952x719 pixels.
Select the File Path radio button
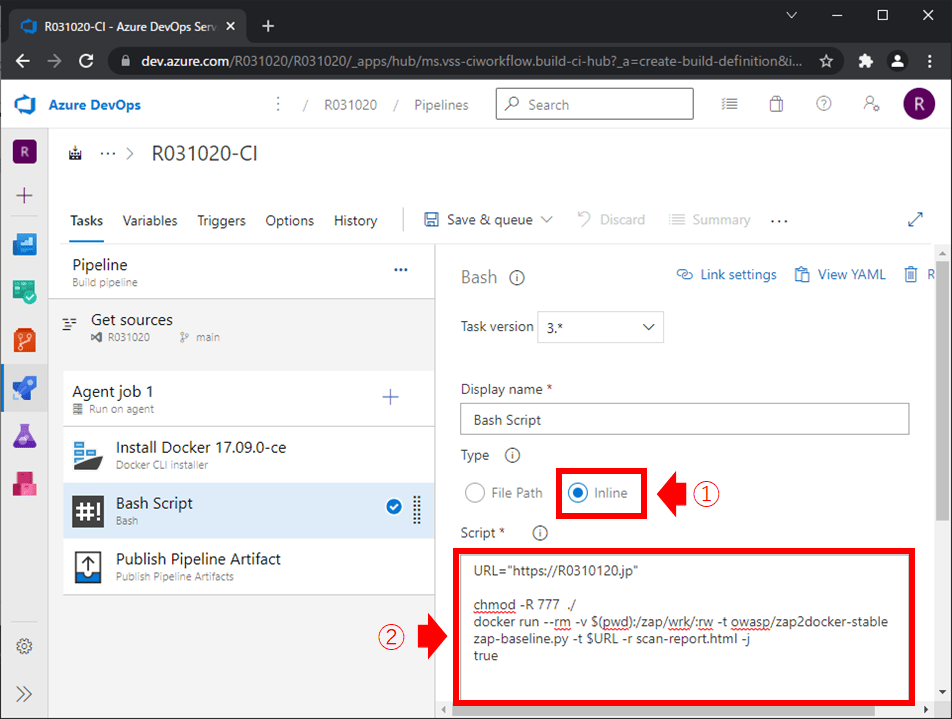click(475, 492)
